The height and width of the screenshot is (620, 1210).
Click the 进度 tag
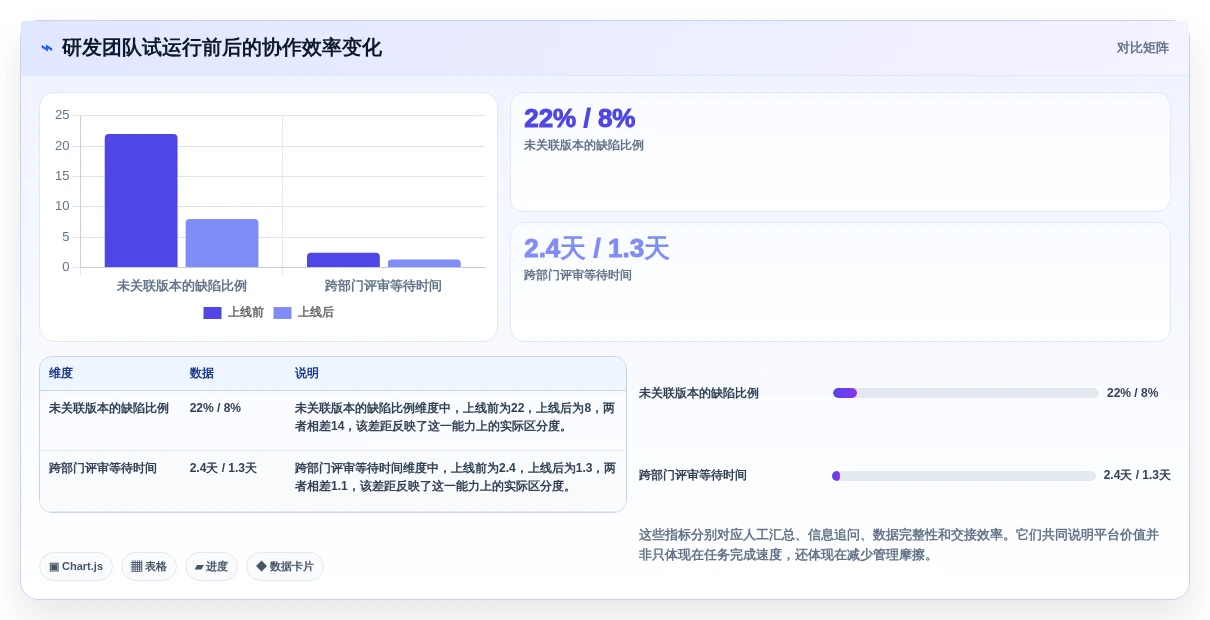coord(211,566)
